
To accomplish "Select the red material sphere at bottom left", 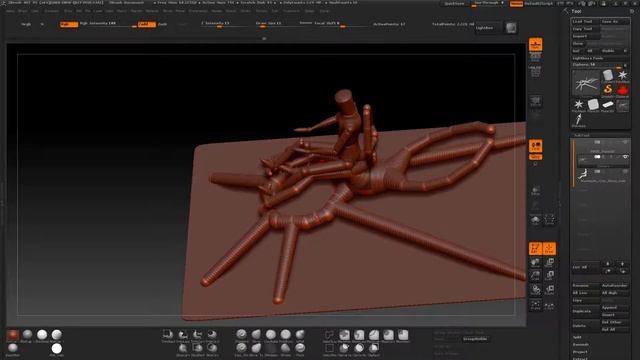I will (13, 336).
